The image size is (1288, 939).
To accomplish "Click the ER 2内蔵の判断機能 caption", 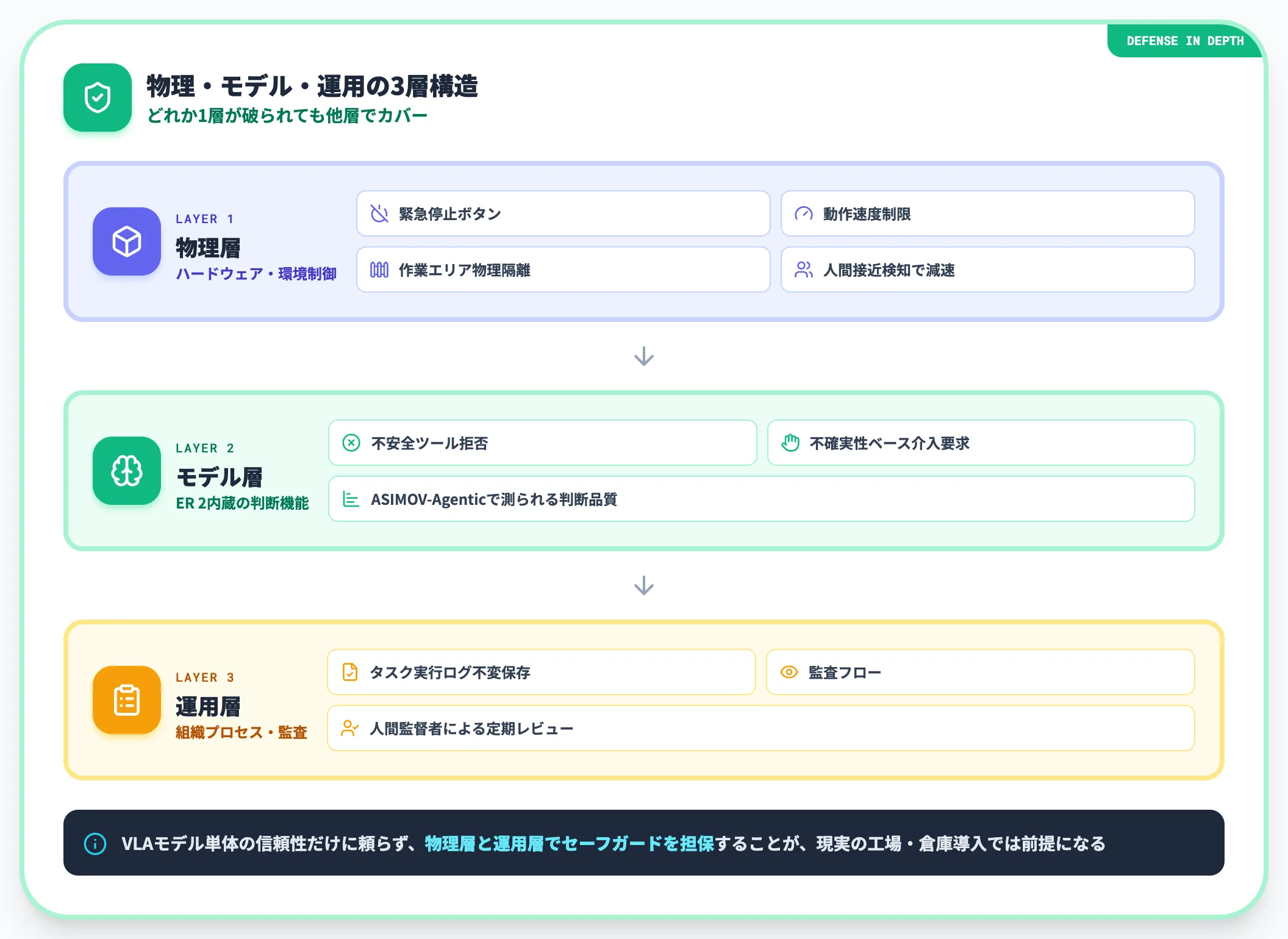I will pyautogui.click(x=242, y=503).
